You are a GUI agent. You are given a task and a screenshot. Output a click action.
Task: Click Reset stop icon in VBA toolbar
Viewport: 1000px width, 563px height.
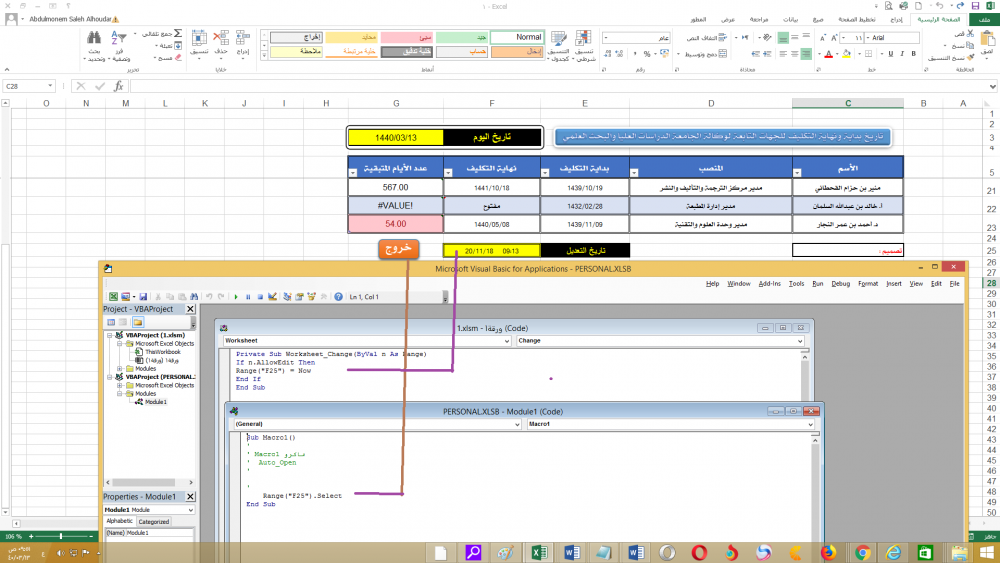(260, 296)
